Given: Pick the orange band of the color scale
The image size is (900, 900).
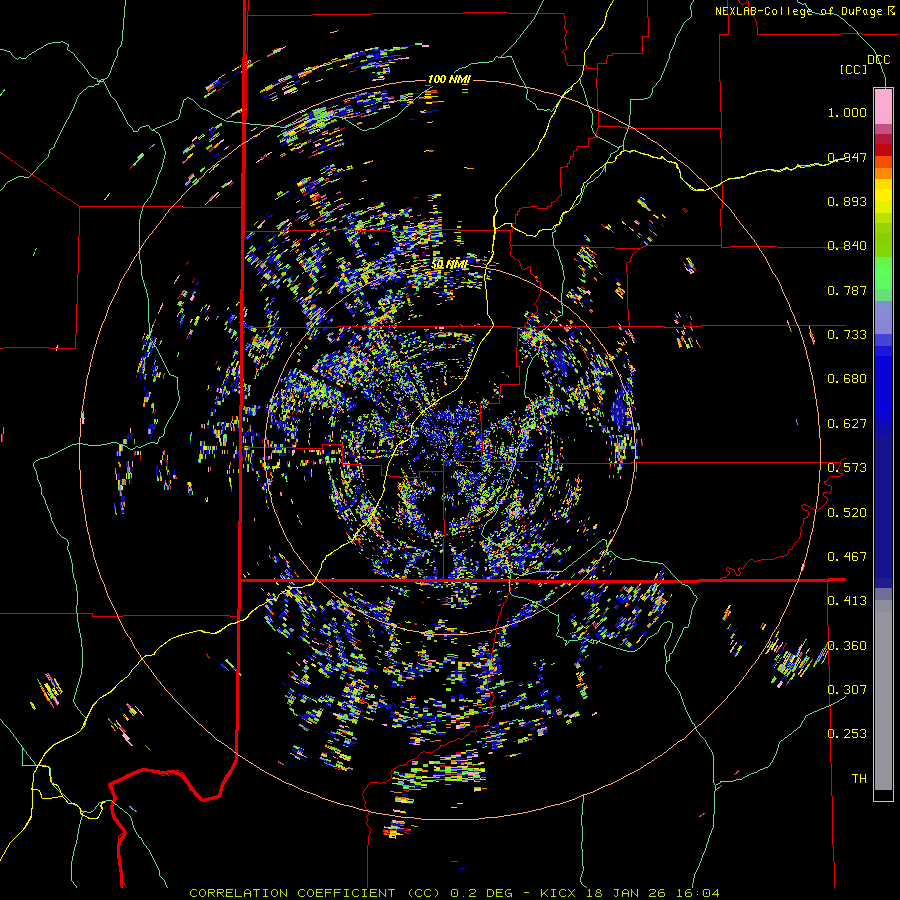Looking at the screenshot, I should (883, 172).
